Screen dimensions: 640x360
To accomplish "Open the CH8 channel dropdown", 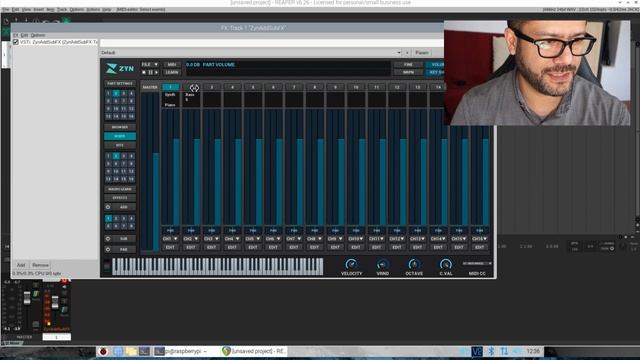I will 314,238.
